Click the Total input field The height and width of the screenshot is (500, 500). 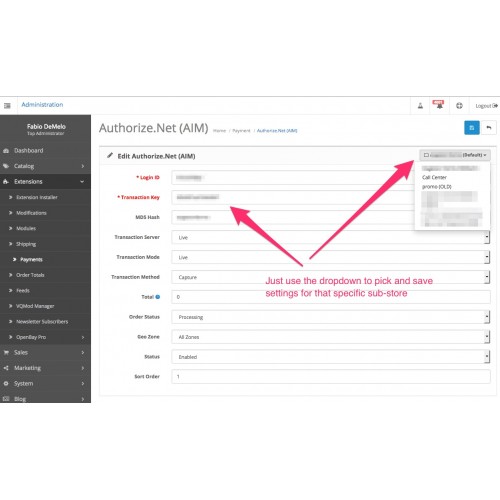(x=331, y=297)
